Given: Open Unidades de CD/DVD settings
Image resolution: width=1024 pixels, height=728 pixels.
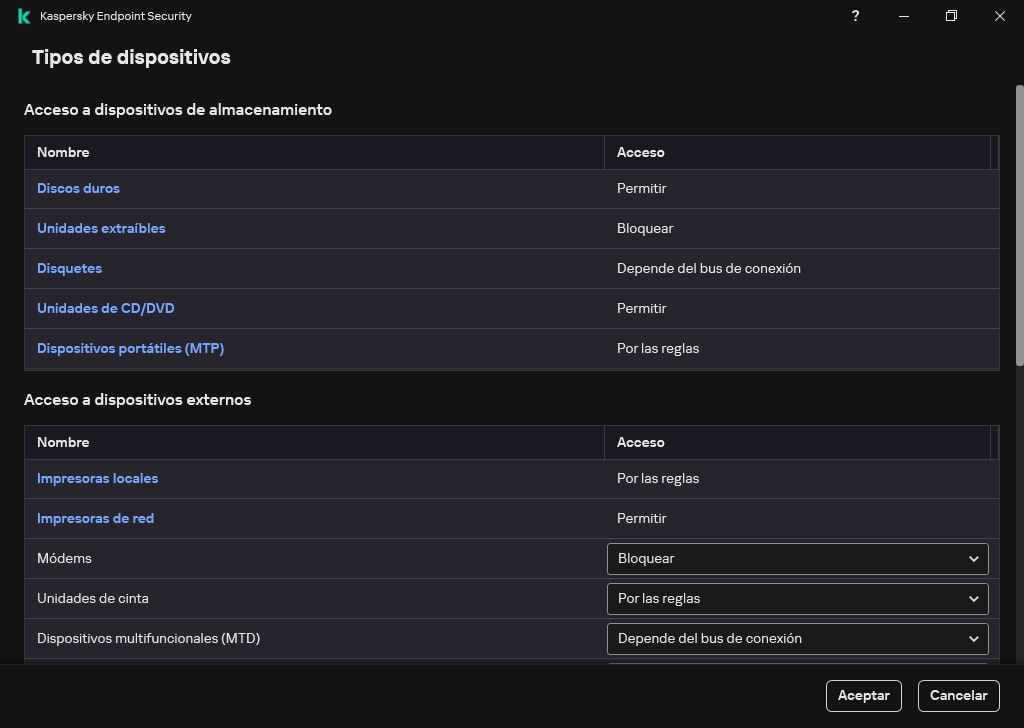Looking at the screenshot, I should click(x=105, y=308).
